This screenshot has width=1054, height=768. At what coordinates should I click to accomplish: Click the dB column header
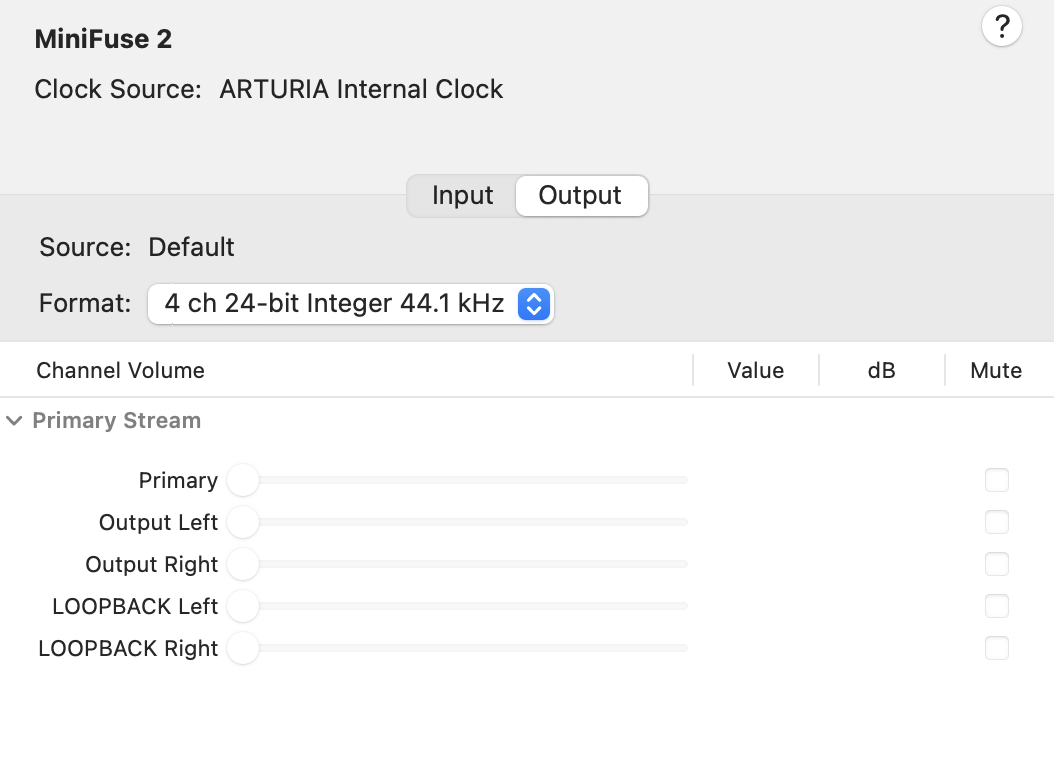[x=881, y=370]
